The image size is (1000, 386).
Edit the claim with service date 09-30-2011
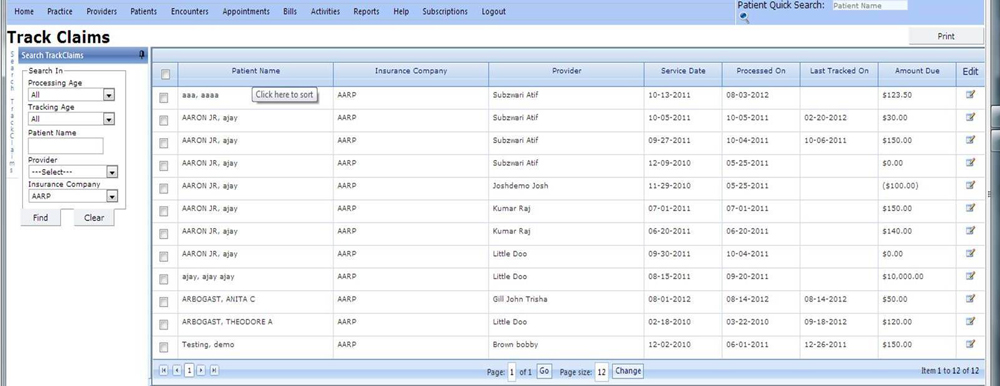coord(971,253)
